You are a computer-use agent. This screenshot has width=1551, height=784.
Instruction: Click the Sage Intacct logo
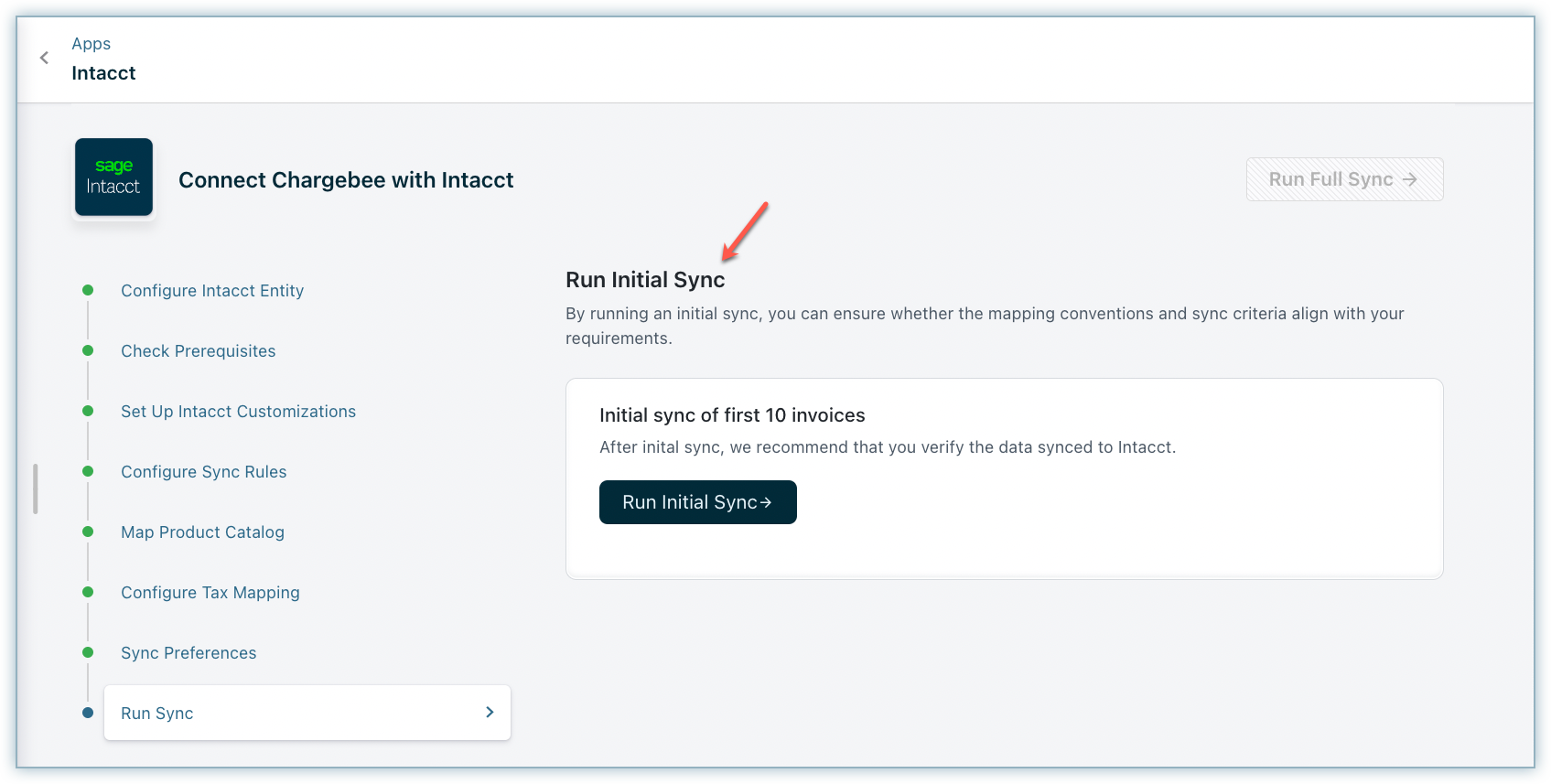[113, 177]
